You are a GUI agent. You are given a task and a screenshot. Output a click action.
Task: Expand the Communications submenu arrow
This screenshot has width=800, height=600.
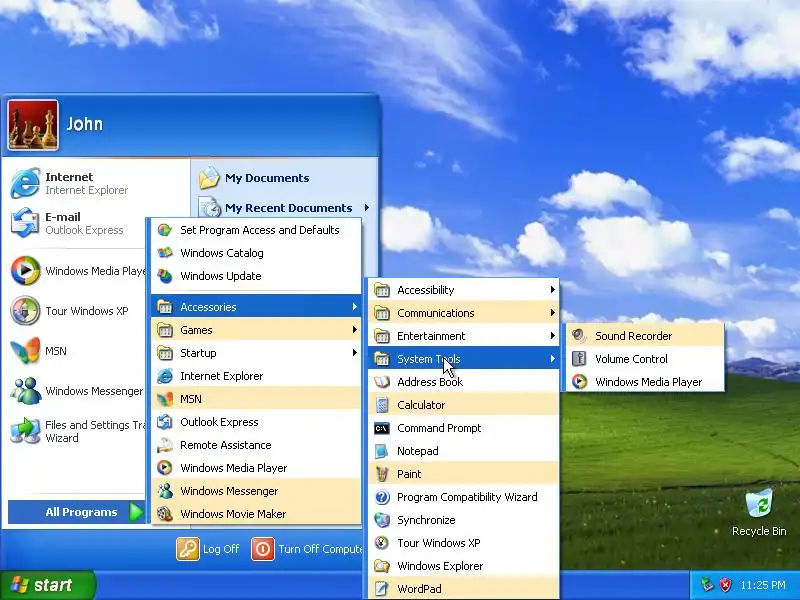click(x=553, y=313)
